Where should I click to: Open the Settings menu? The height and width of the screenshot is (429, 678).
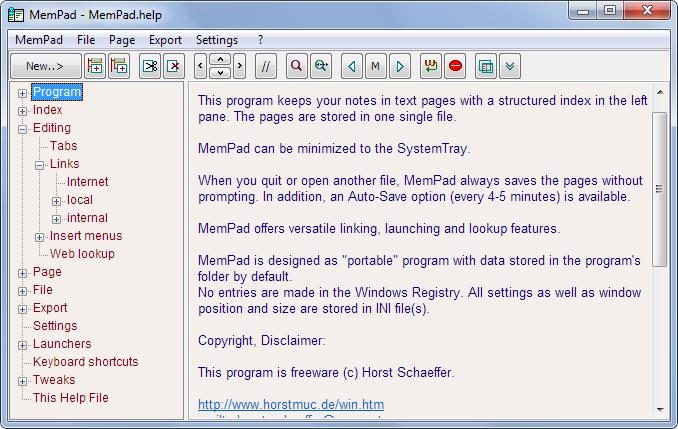[217, 40]
